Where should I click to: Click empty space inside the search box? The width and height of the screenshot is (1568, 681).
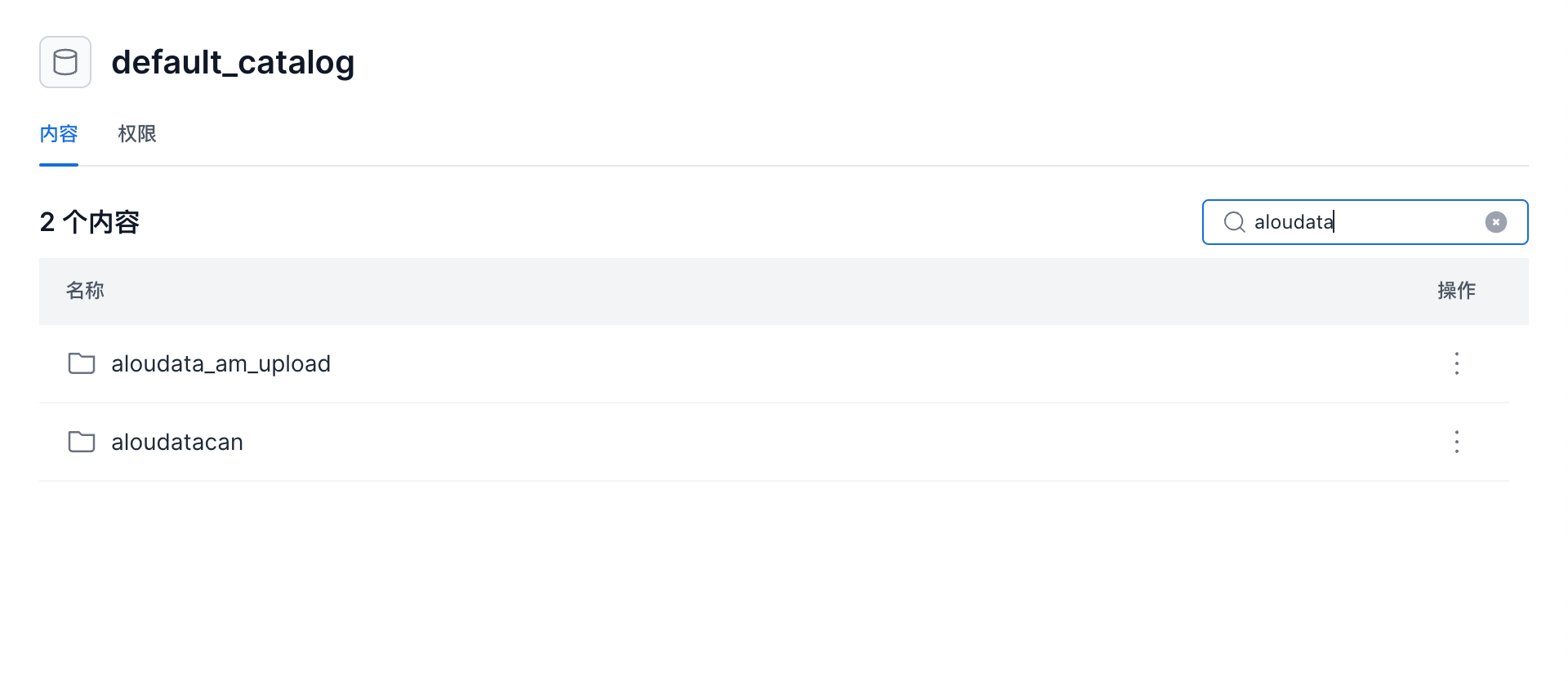click(x=1413, y=222)
